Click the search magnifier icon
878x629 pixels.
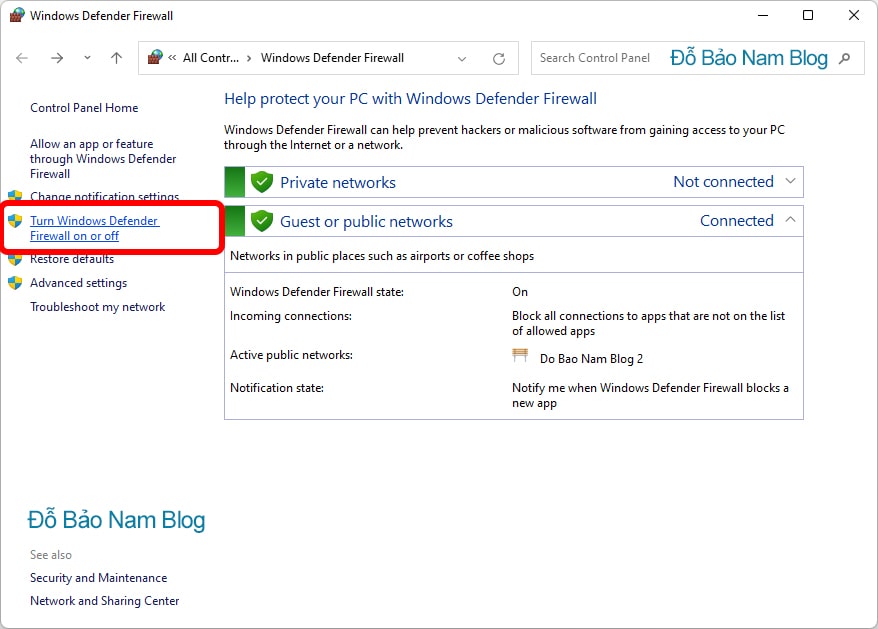tap(844, 58)
